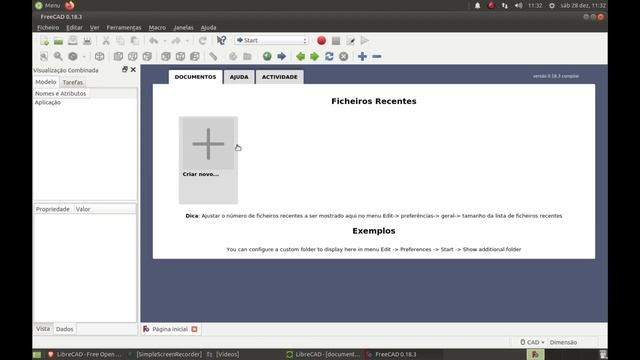The width and height of the screenshot is (640, 360).
Task: Open the CAD navigation style dropdown
Action: pos(532,342)
